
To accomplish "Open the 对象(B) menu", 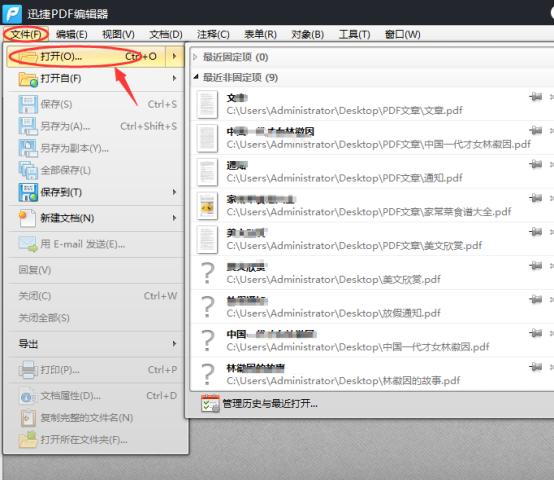I will (x=307, y=34).
